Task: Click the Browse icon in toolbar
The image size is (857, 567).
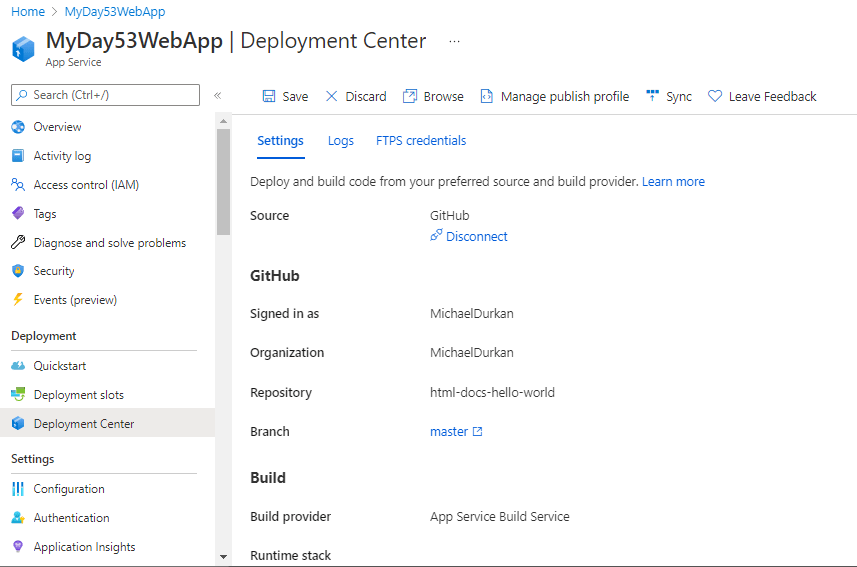Action: coord(410,96)
